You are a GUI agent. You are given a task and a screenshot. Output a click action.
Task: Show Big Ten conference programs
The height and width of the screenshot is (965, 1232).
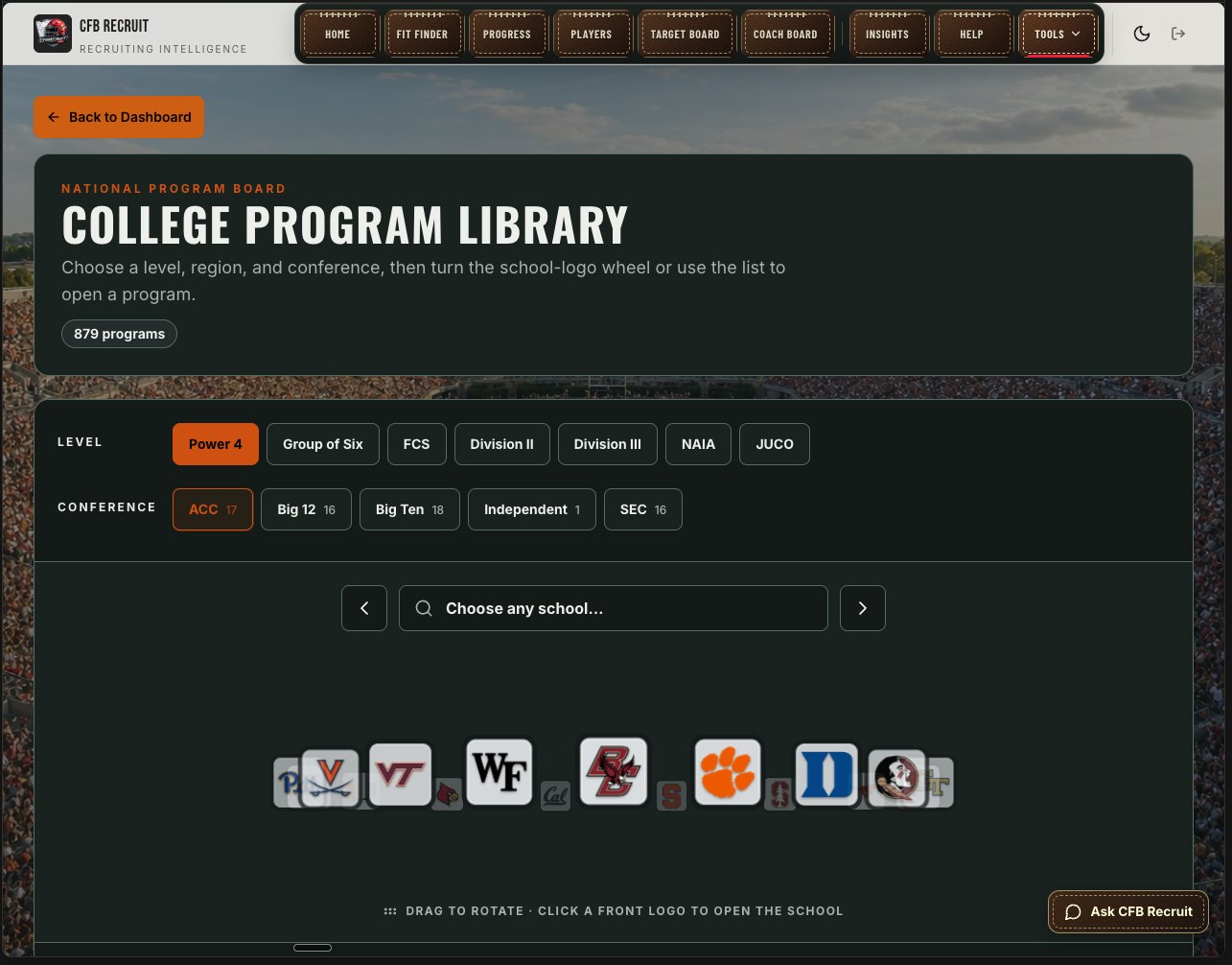pos(409,509)
